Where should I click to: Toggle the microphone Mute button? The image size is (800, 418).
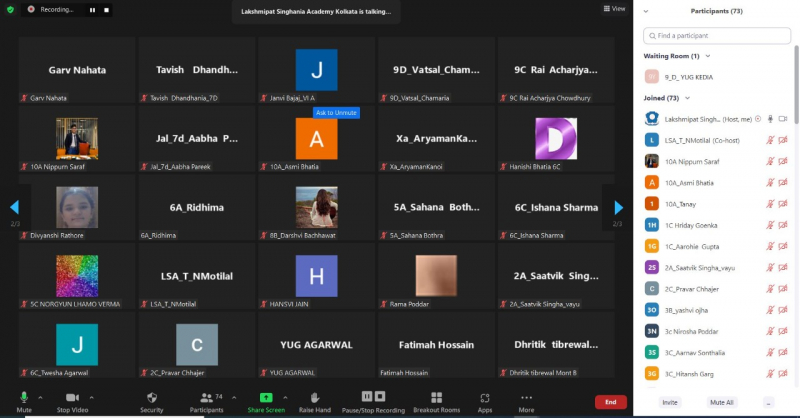[x=23, y=397]
